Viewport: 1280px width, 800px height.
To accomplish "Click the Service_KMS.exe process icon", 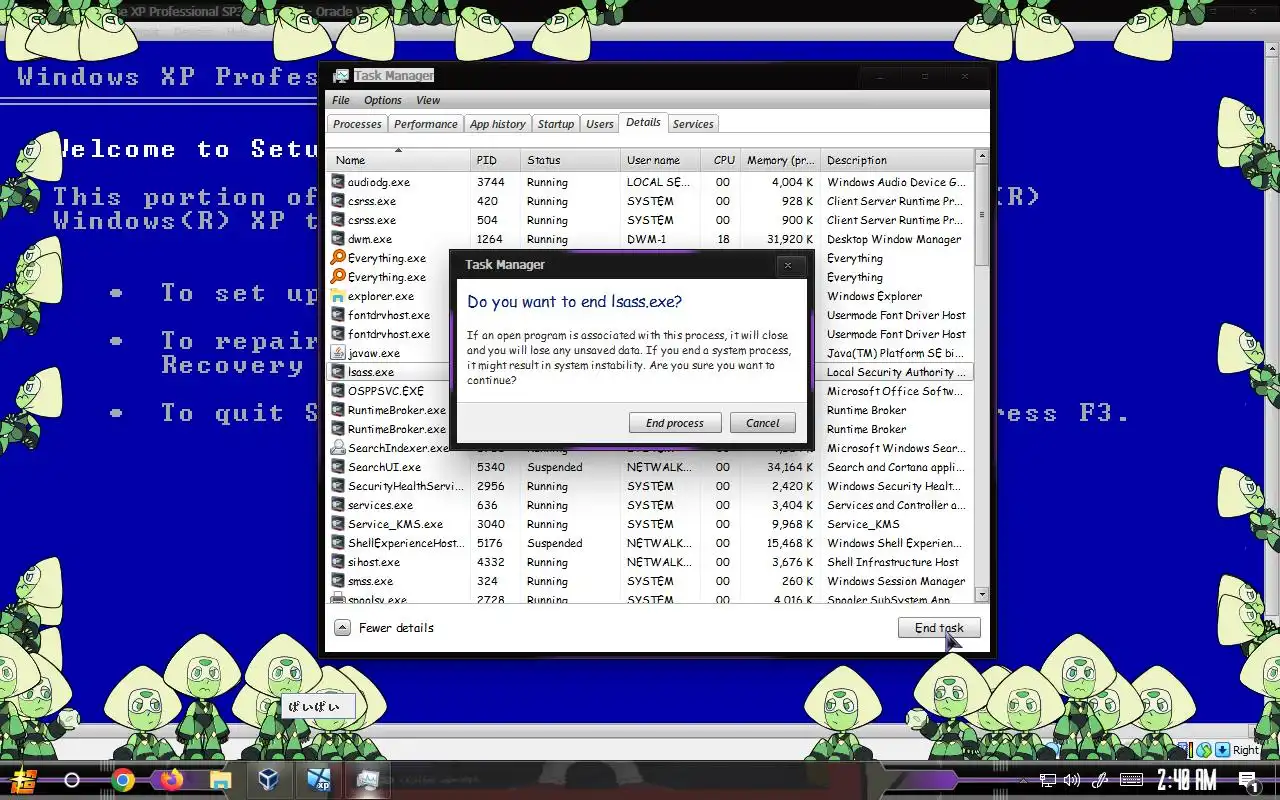I will [x=338, y=524].
